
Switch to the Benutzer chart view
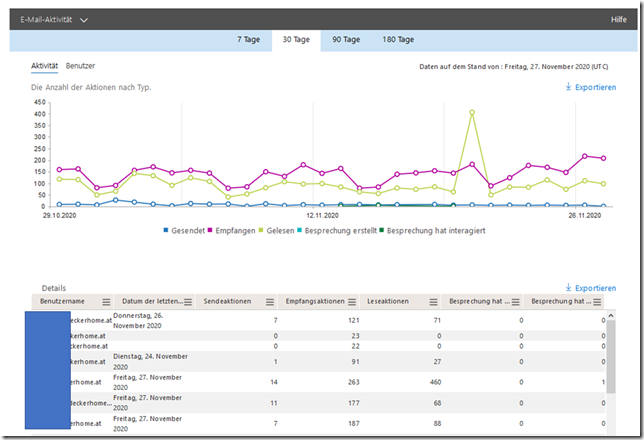click(x=80, y=66)
